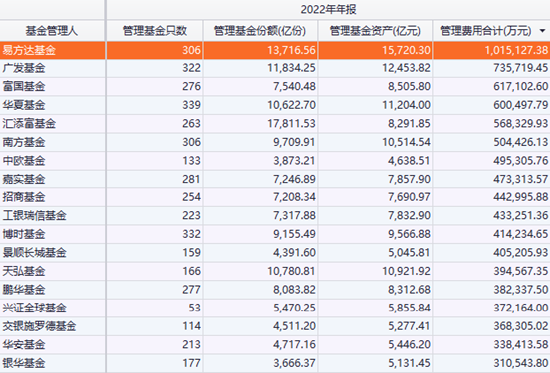Click the asset value 10,921.92
Viewport: 550px width, 373px height.
pyautogui.click(x=406, y=271)
